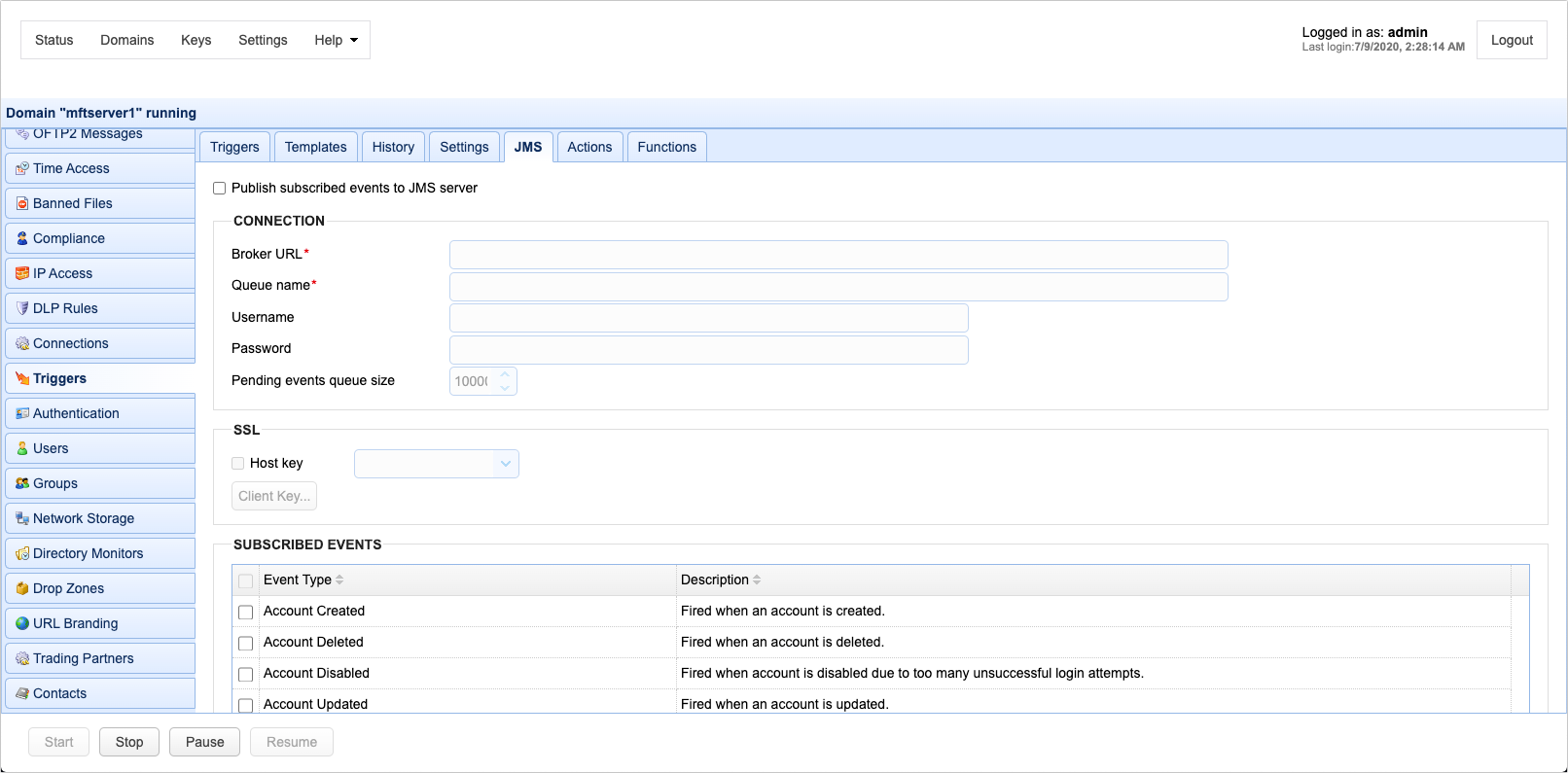Tick the Account Disabled event checkbox
The height and width of the screenshot is (773, 1568).
[246, 675]
